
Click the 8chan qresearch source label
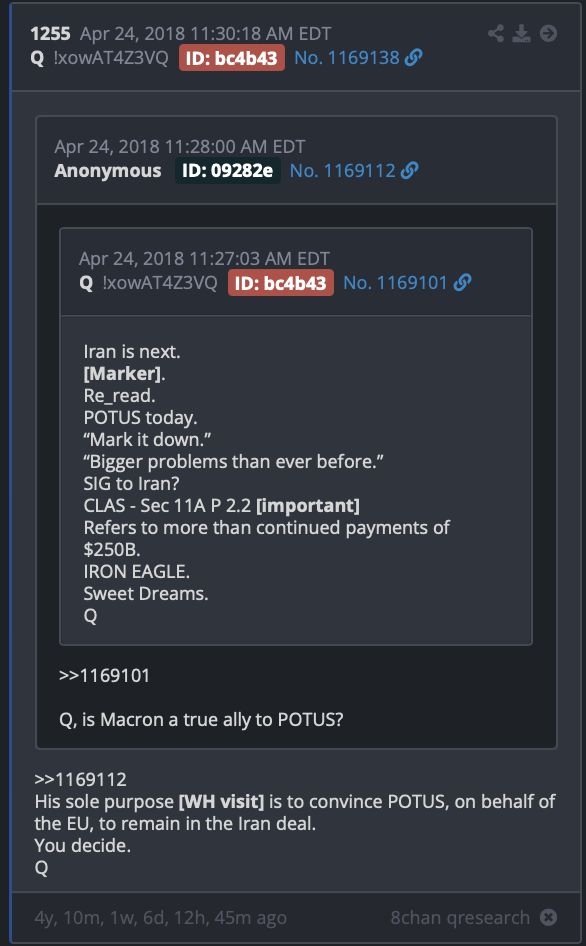point(460,918)
